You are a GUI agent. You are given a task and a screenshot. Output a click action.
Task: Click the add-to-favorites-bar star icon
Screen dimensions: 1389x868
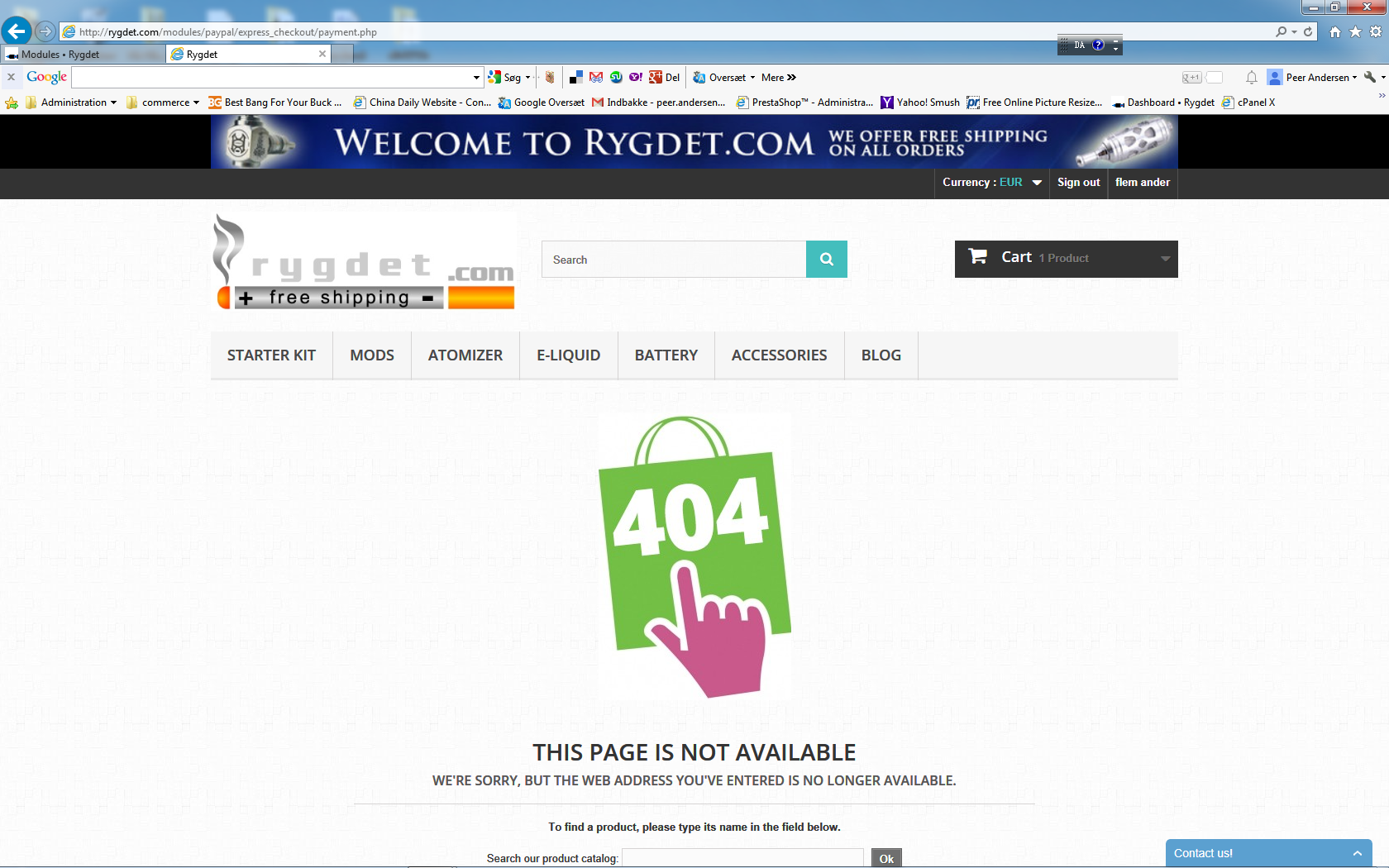(x=12, y=103)
